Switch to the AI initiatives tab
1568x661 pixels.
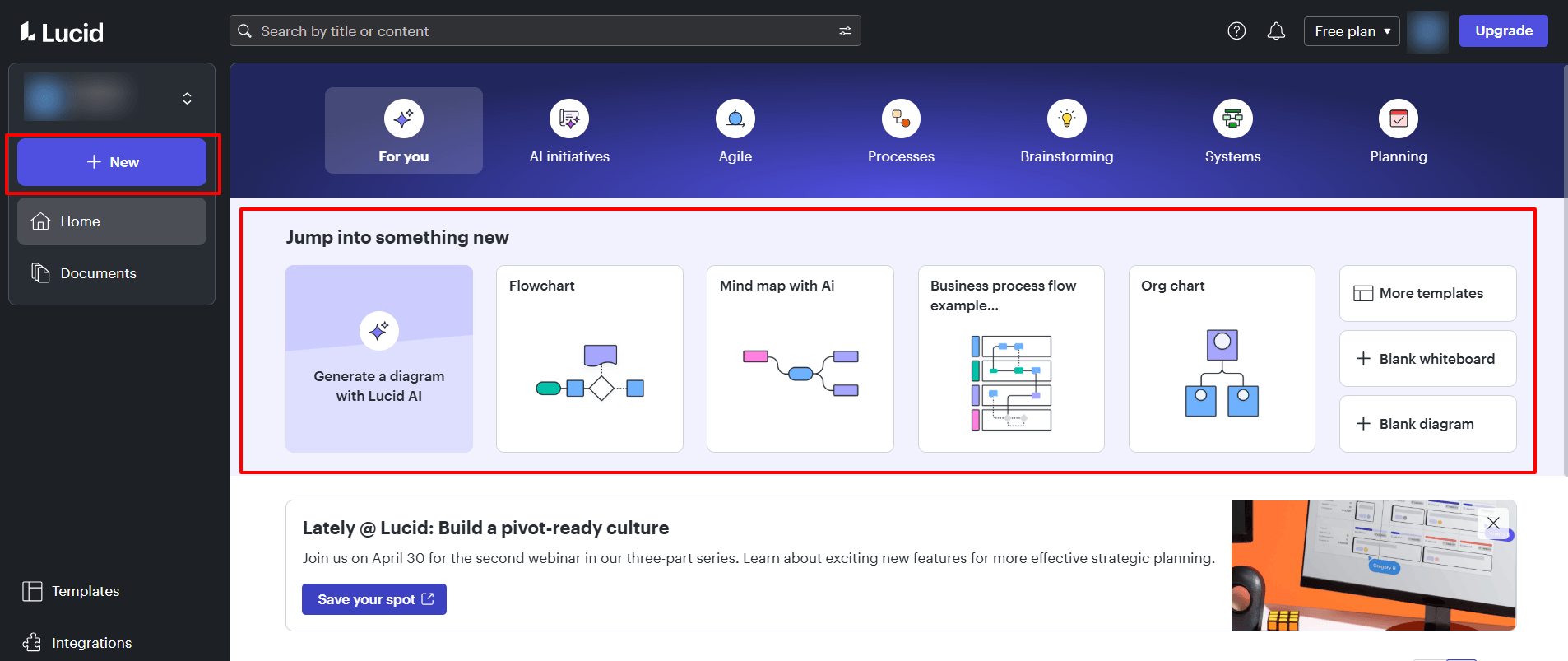569,131
